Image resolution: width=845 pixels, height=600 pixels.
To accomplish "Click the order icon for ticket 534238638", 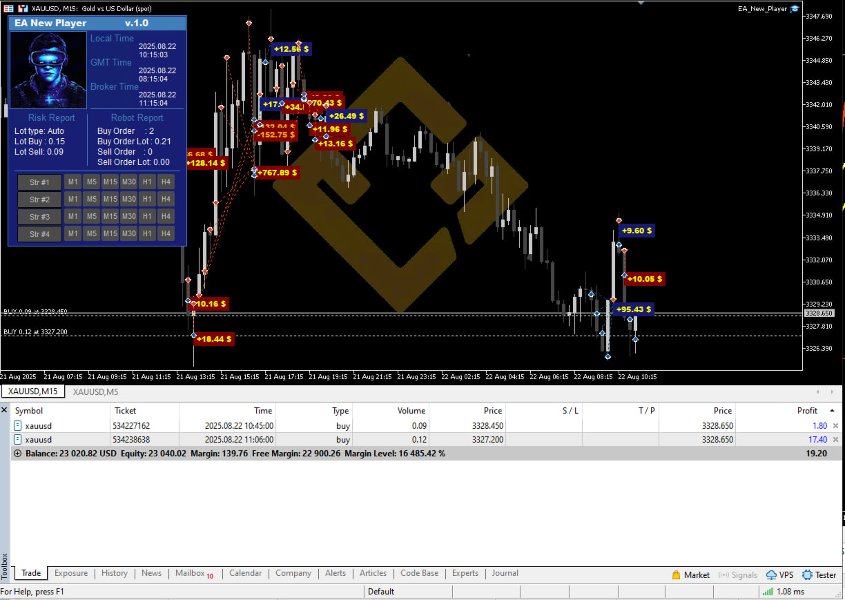I will (x=17, y=439).
